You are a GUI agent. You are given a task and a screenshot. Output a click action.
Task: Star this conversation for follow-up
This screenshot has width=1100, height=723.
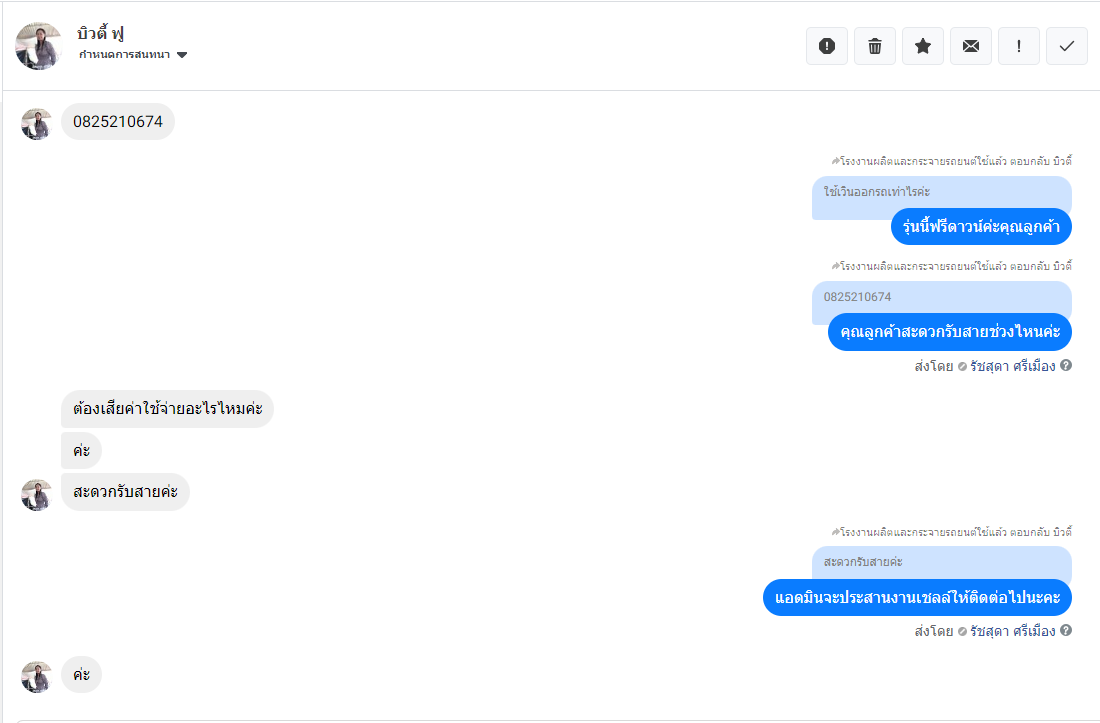click(923, 46)
